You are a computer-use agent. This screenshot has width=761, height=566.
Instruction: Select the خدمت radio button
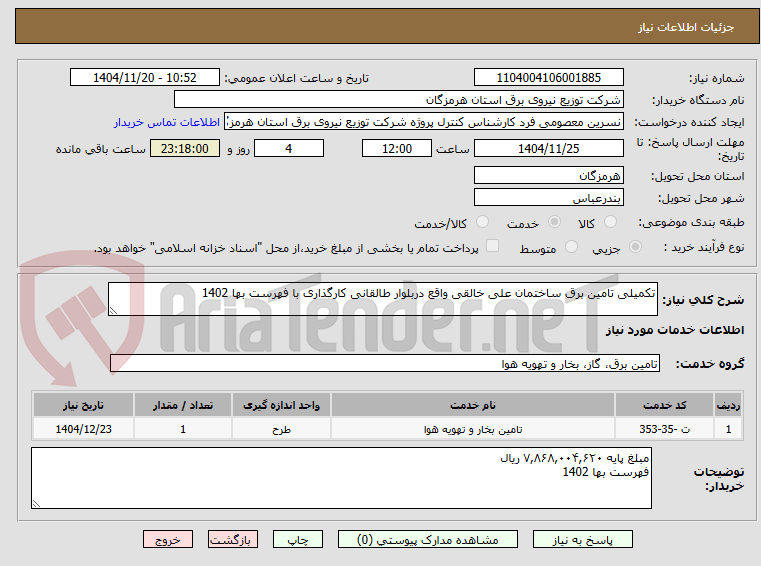[554, 222]
